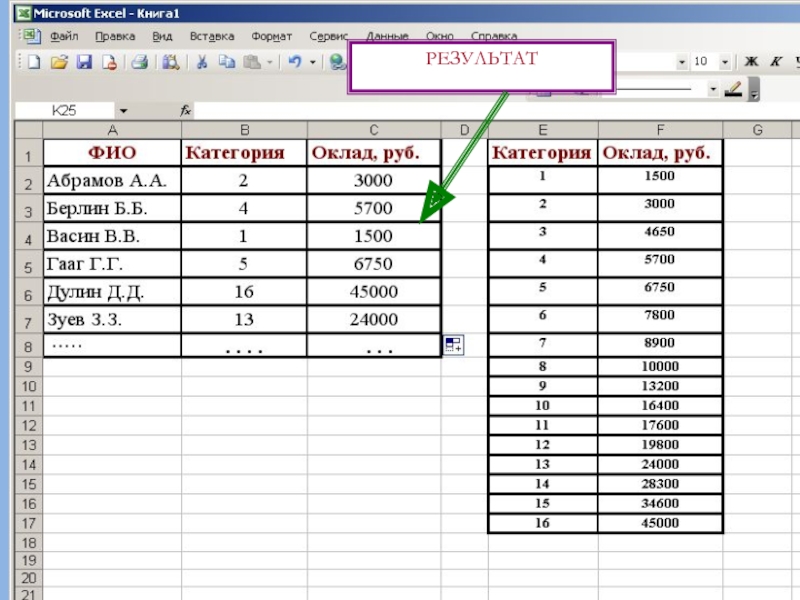This screenshot has width=800, height=600.
Task: Click the Auto Fill Options button below table
Action: coord(453,345)
